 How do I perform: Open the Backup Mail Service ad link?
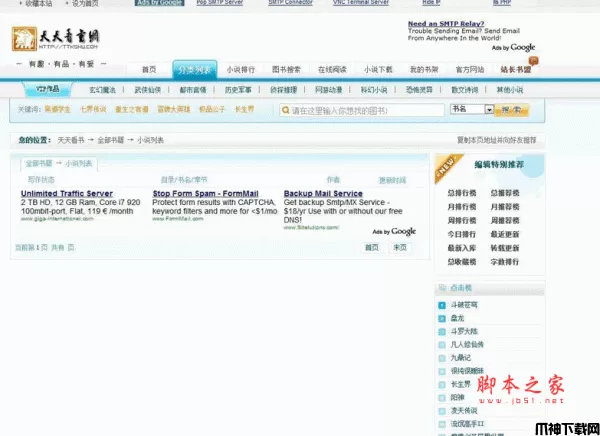pyautogui.click(x=323, y=193)
